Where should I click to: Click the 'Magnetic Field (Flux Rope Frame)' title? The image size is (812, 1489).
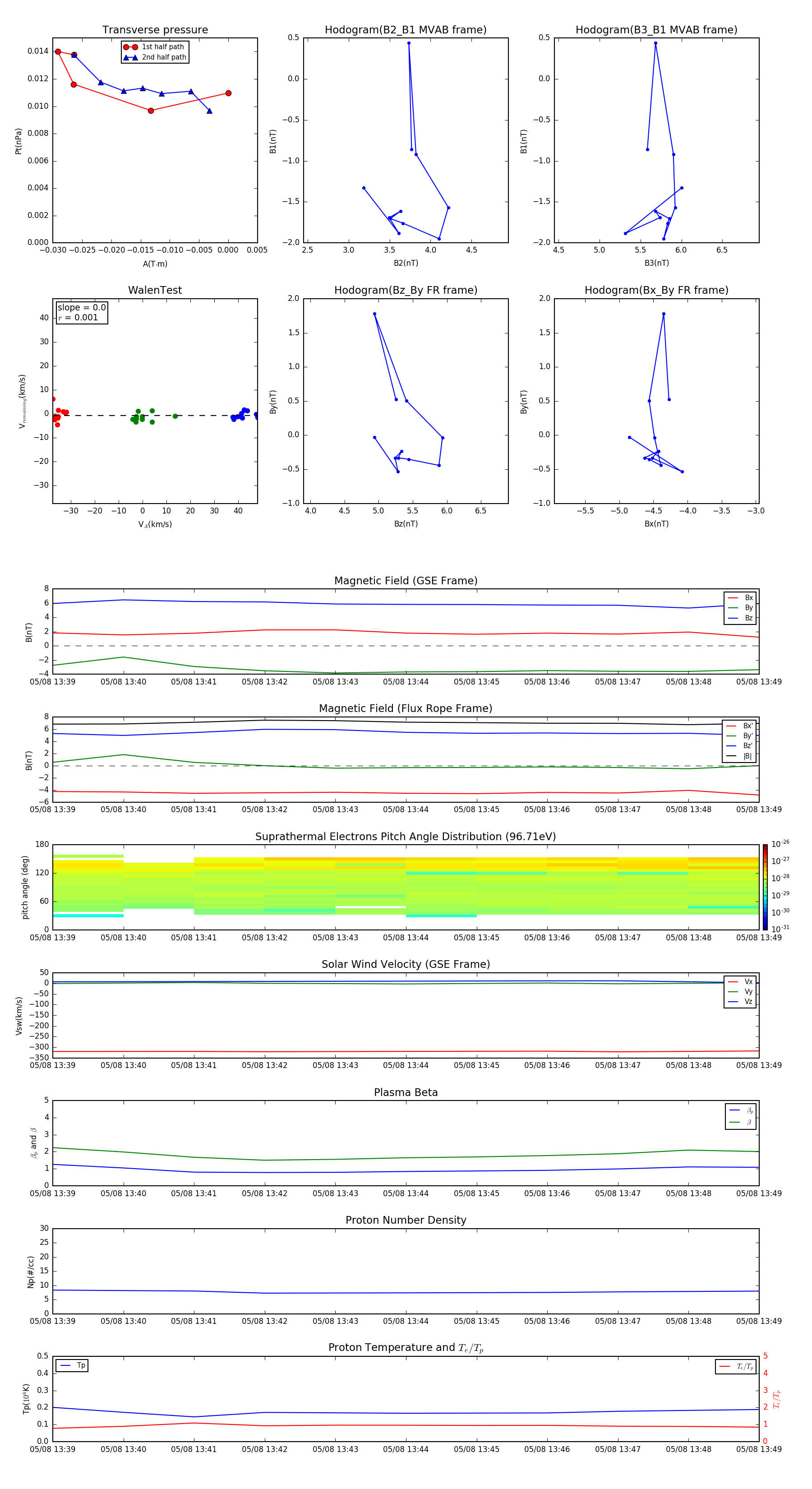coord(406,709)
